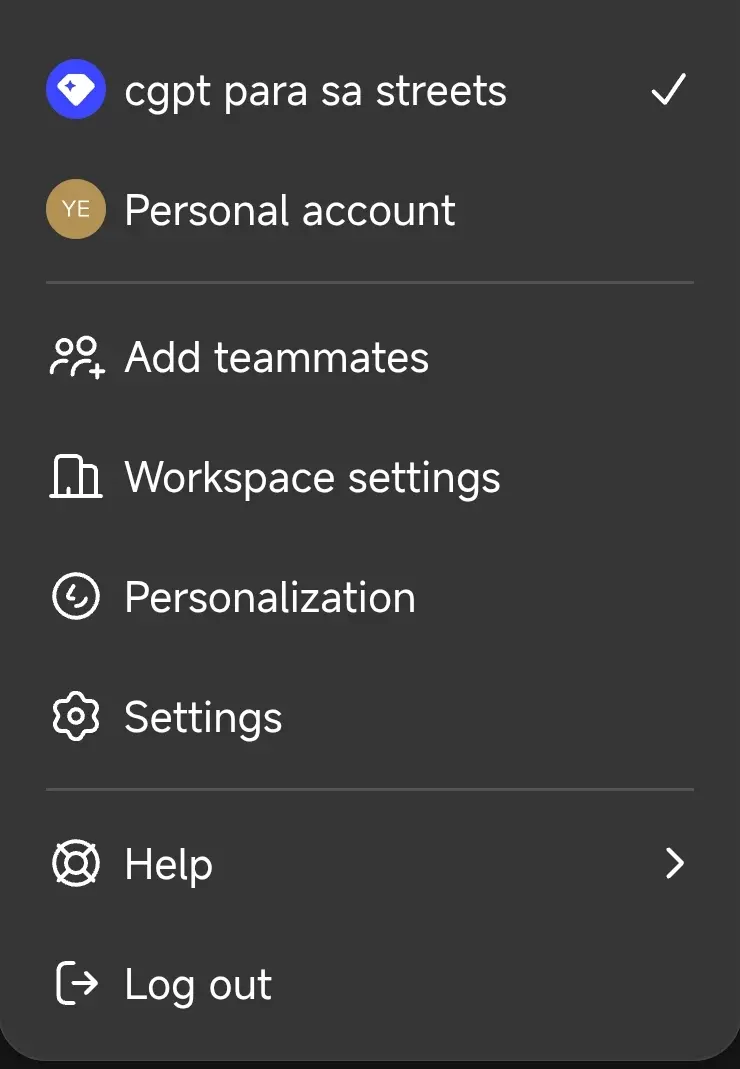Click the Help lifebuoy icon
The height and width of the screenshot is (1069, 740).
(76, 863)
